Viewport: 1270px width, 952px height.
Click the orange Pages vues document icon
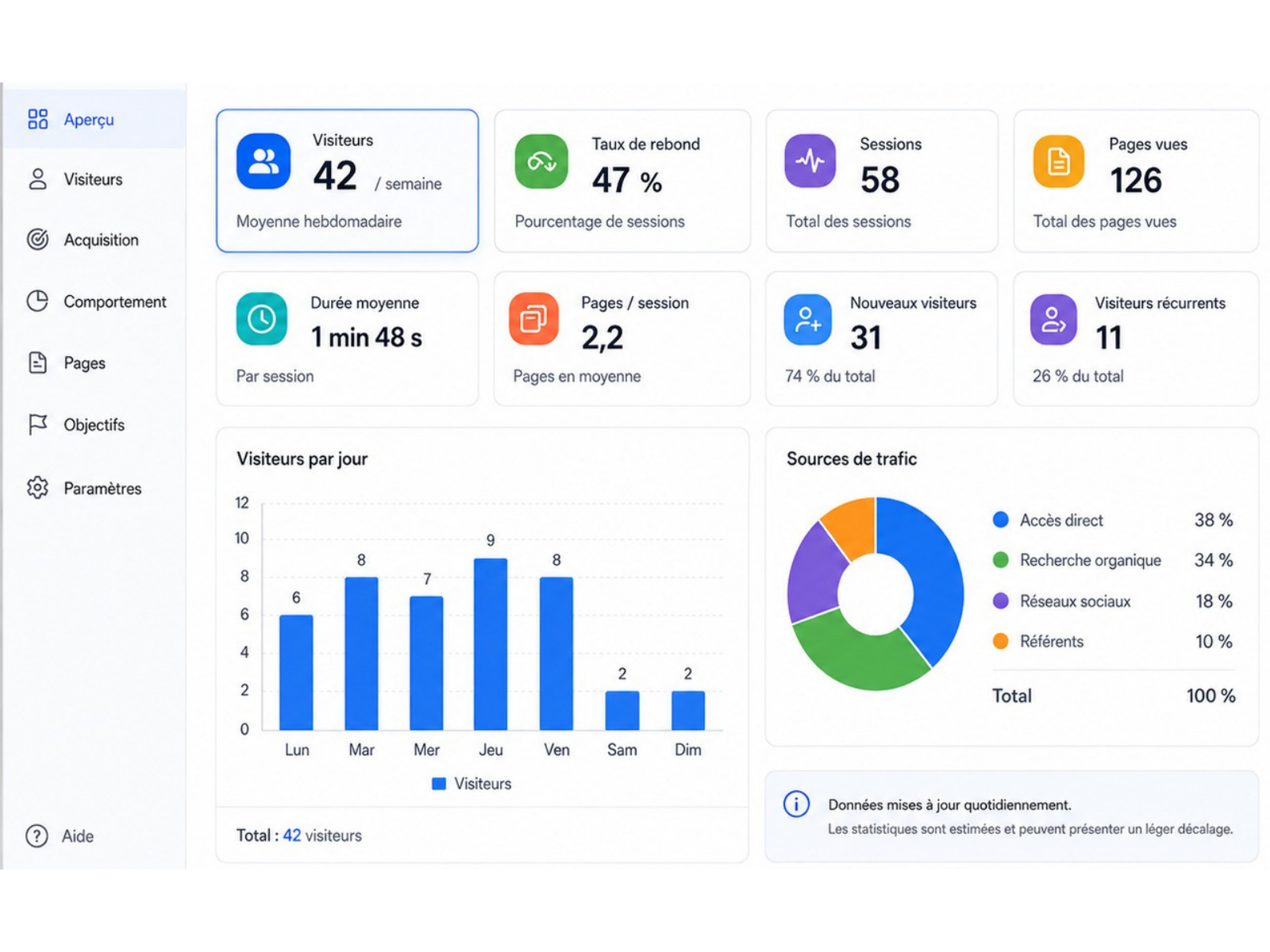(x=1059, y=162)
